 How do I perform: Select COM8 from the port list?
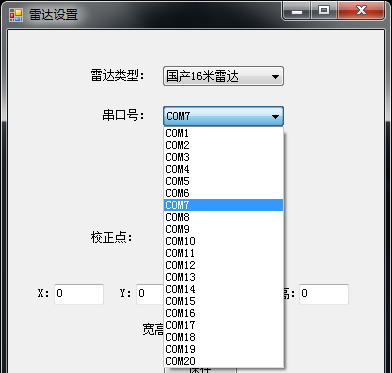pos(223,217)
